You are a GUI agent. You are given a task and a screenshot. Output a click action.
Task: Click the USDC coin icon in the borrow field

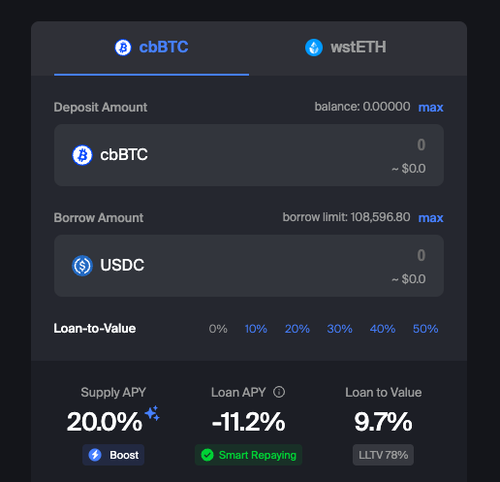82,266
